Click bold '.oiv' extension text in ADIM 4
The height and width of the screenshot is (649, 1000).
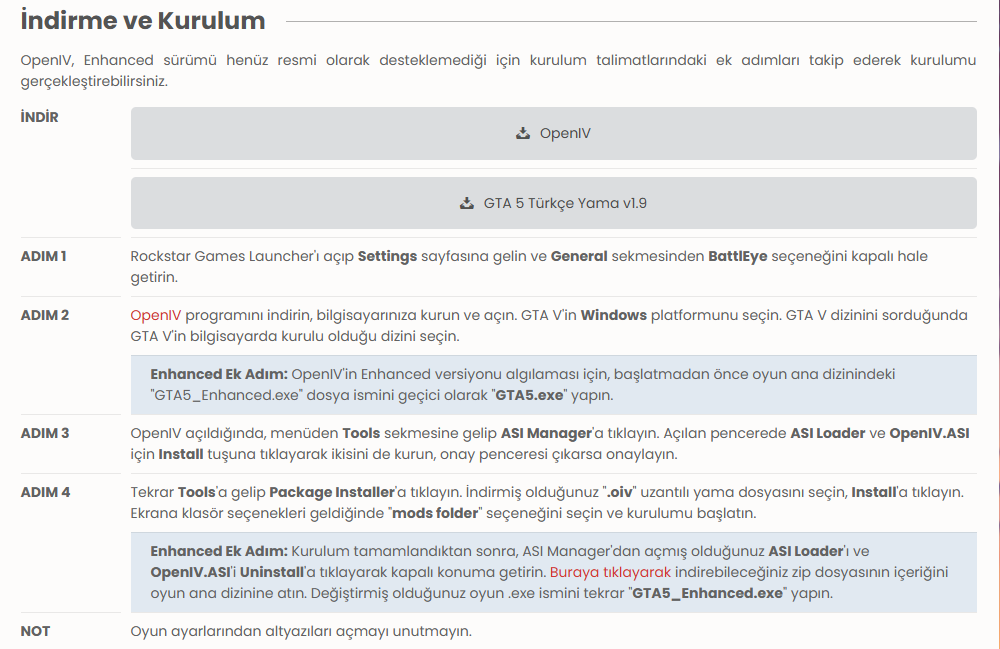[x=619, y=492]
